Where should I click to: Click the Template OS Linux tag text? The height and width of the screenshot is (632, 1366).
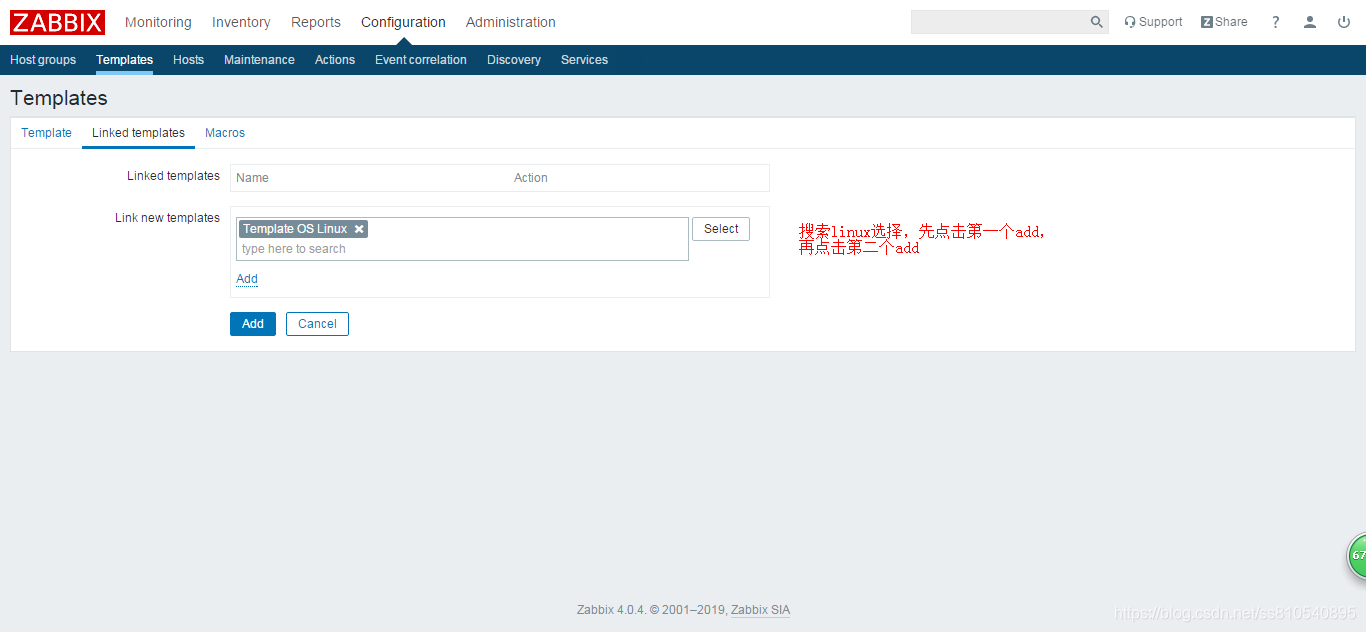point(295,229)
